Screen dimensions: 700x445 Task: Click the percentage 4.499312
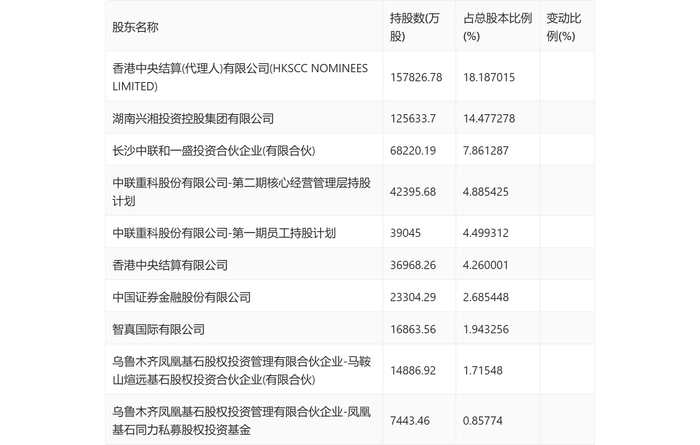[486, 233]
